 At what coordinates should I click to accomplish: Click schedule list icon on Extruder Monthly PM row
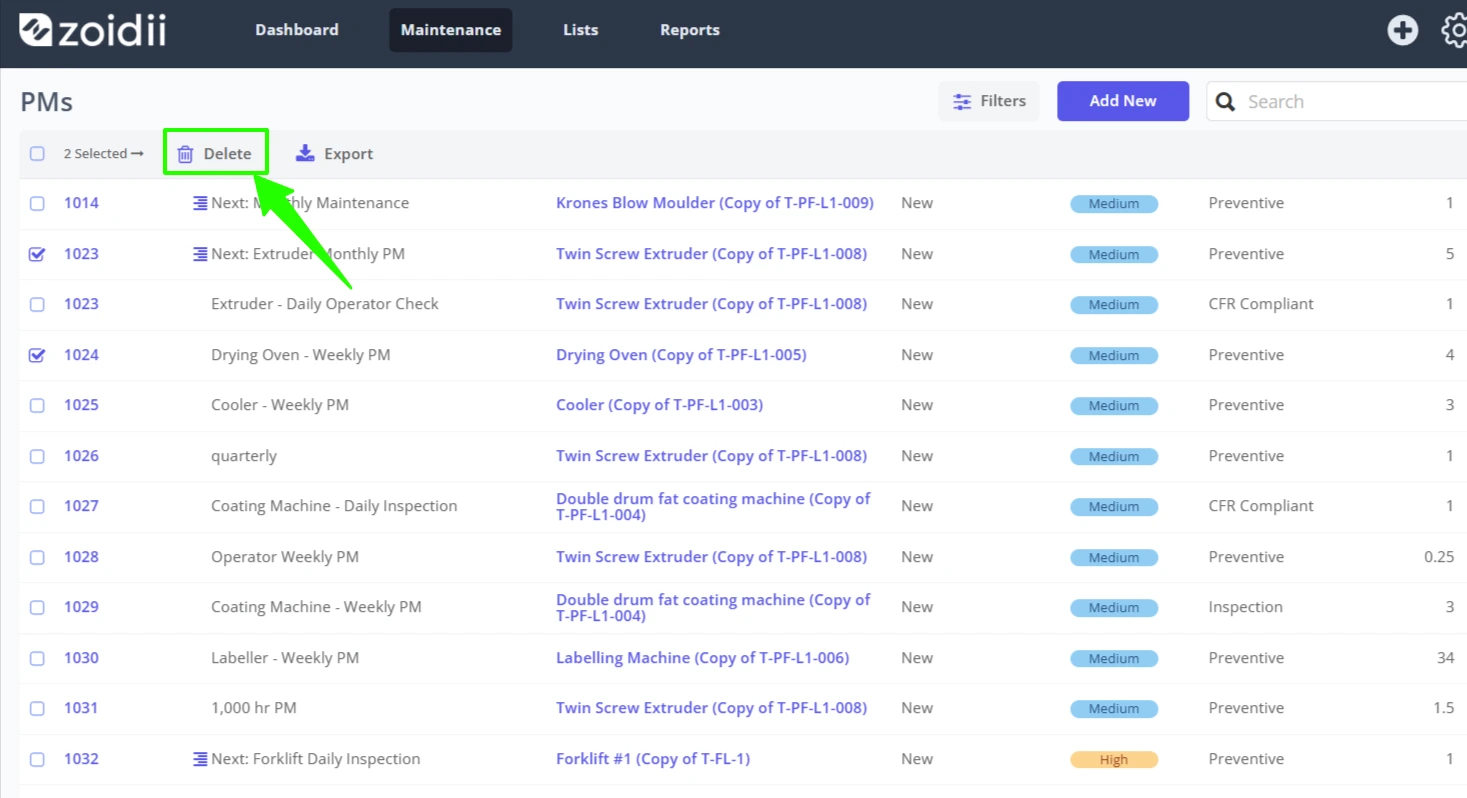[x=200, y=254]
